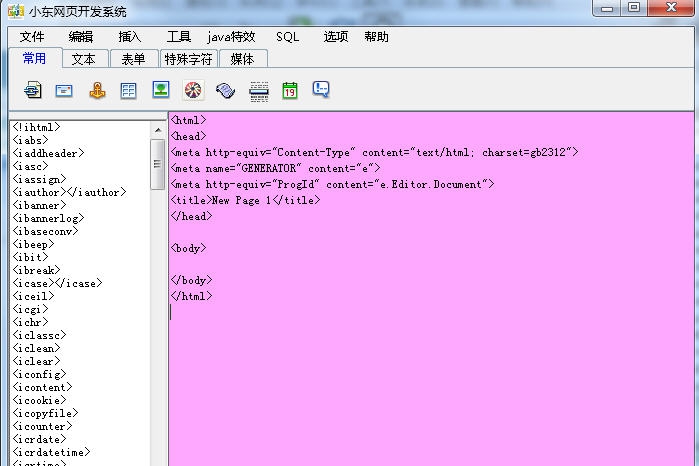Select <ibeep> in the tag list

click(33, 244)
